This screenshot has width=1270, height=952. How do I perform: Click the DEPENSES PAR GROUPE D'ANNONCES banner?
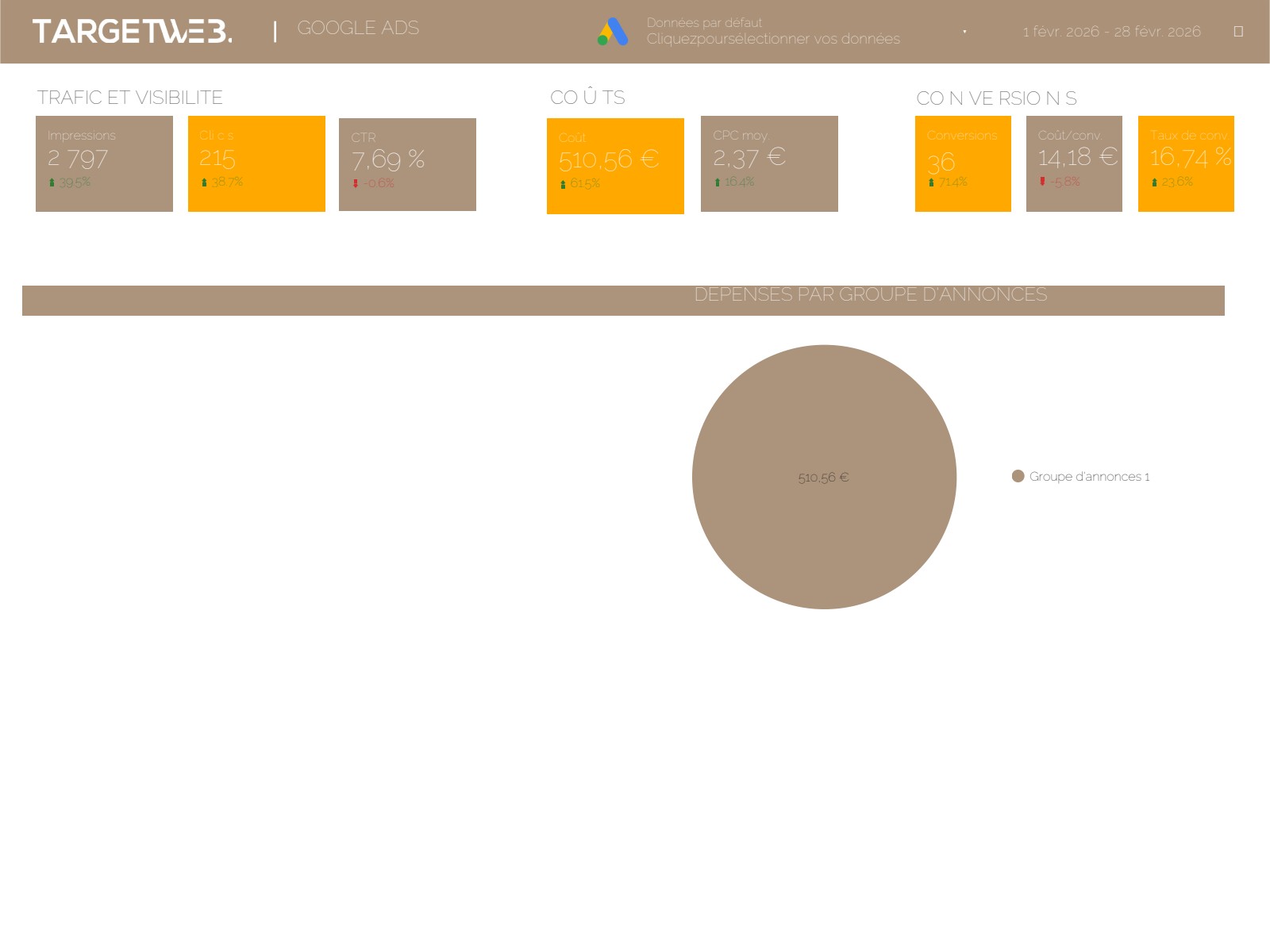623,300
